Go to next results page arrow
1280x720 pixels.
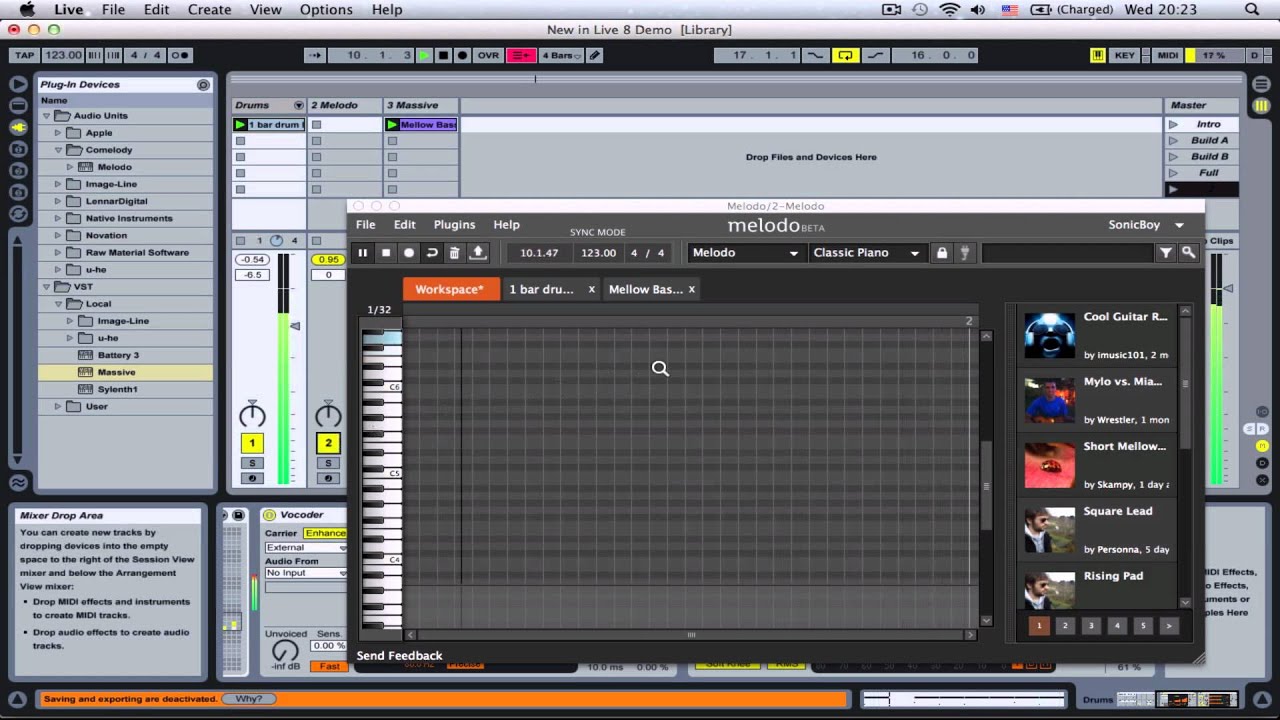[x=1168, y=626]
